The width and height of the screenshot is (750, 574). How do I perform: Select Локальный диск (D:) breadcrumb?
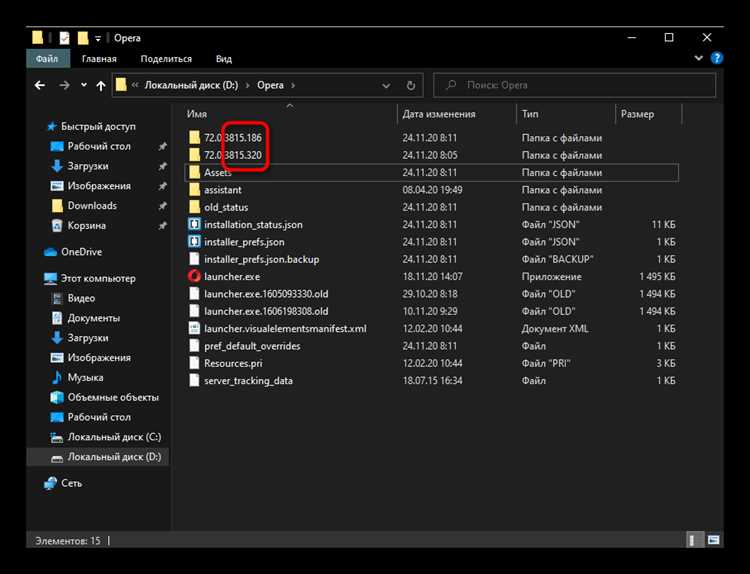[191, 85]
